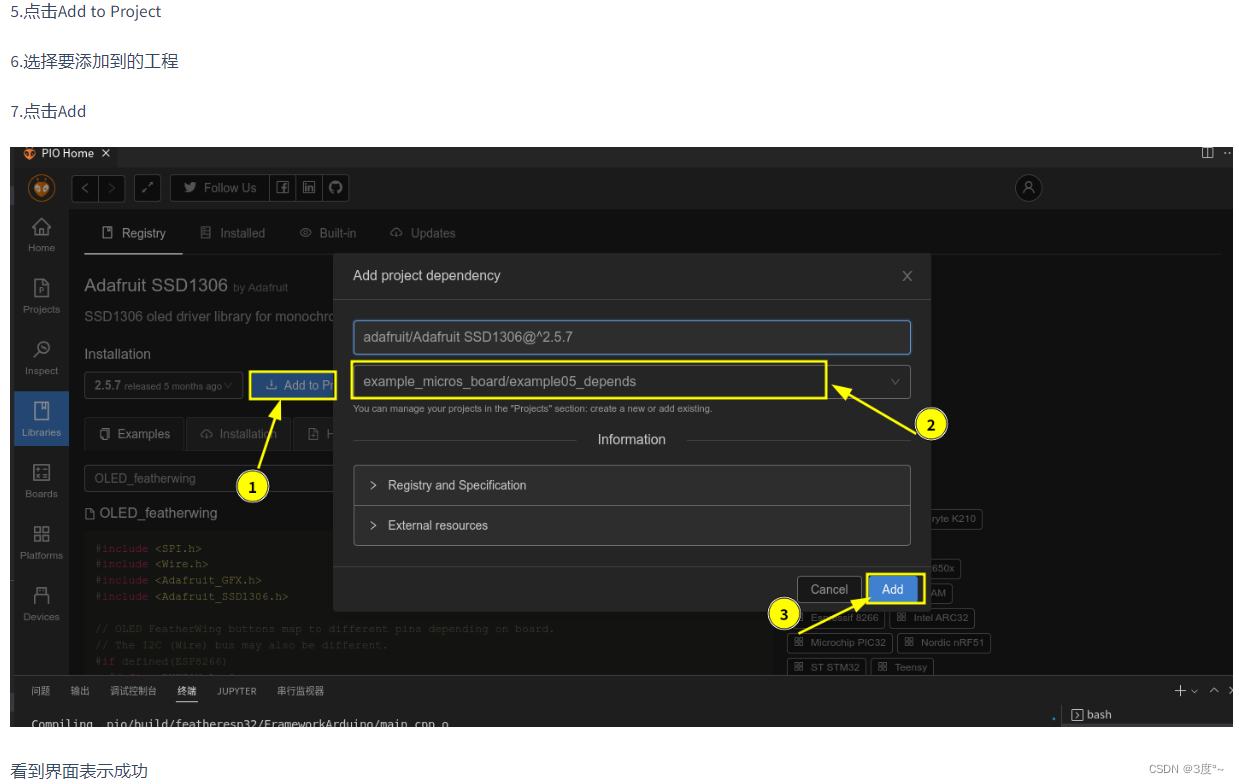Switch to the 串行监视器 panel tab
This screenshot has width=1239, height=784.
click(x=300, y=691)
